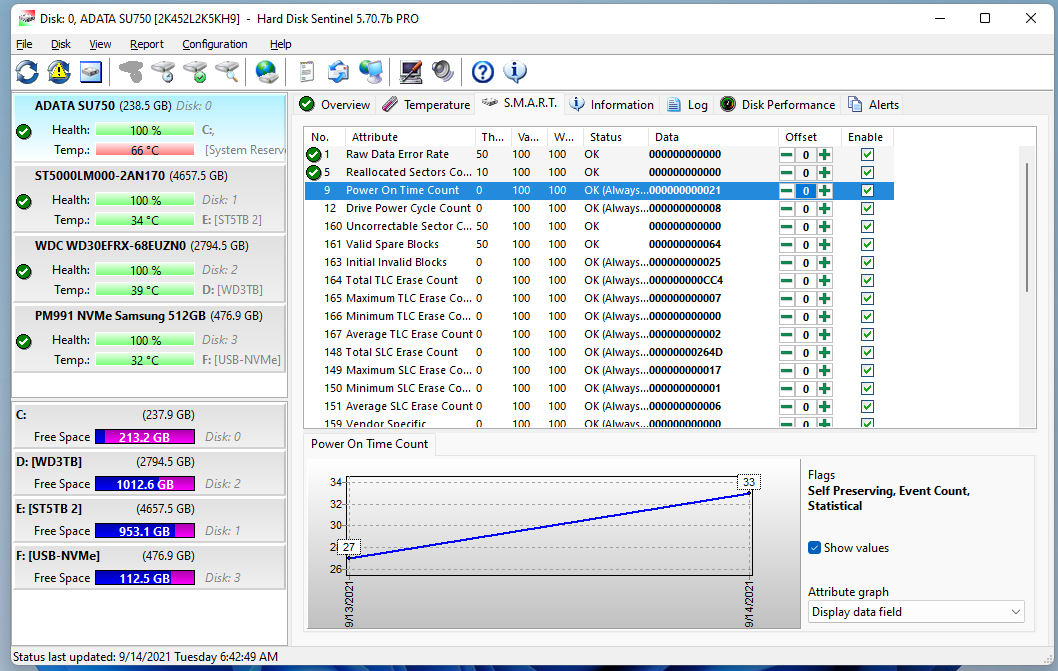The height and width of the screenshot is (671, 1058).
Task: Click minus offset for Uncorrectable Sector Count
Action: click(786, 227)
